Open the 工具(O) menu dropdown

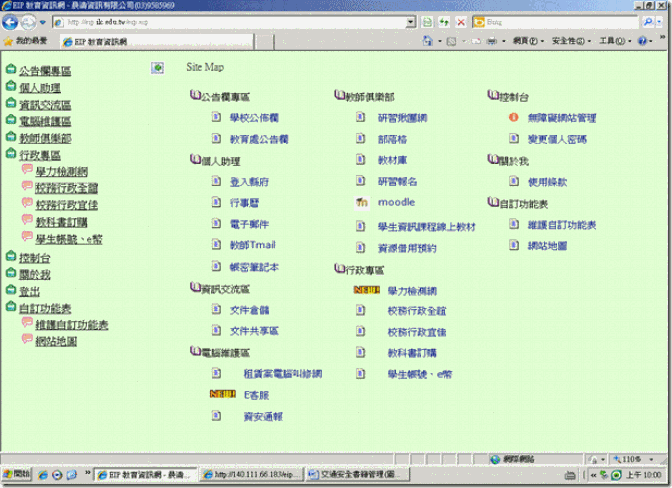point(615,41)
